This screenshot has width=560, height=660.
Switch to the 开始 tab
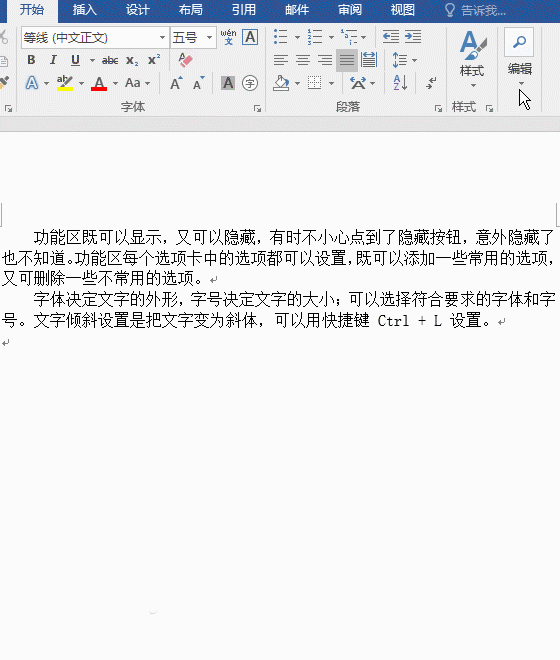[x=32, y=10]
